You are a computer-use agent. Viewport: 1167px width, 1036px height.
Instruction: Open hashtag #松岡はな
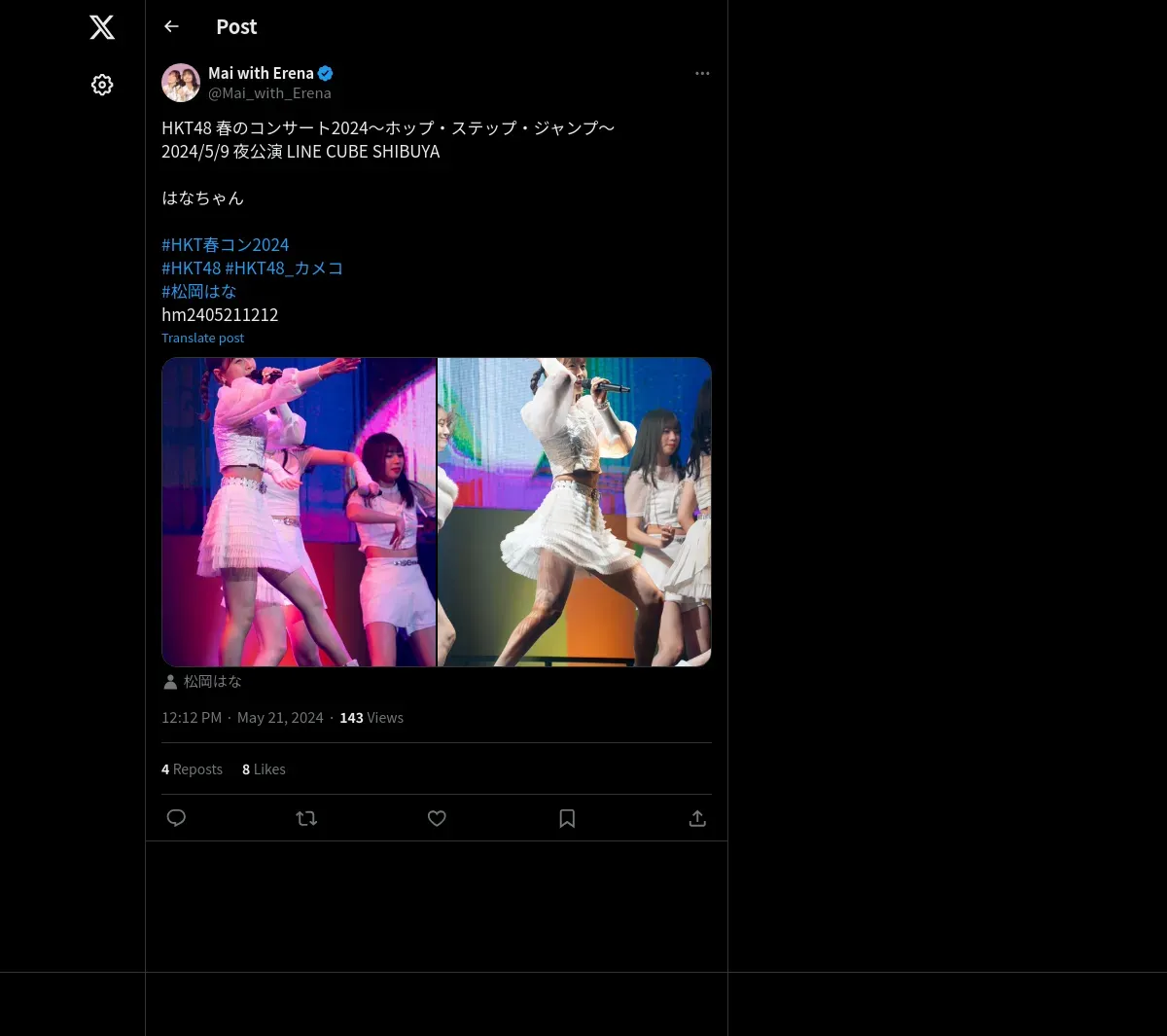(x=199, y=292)
